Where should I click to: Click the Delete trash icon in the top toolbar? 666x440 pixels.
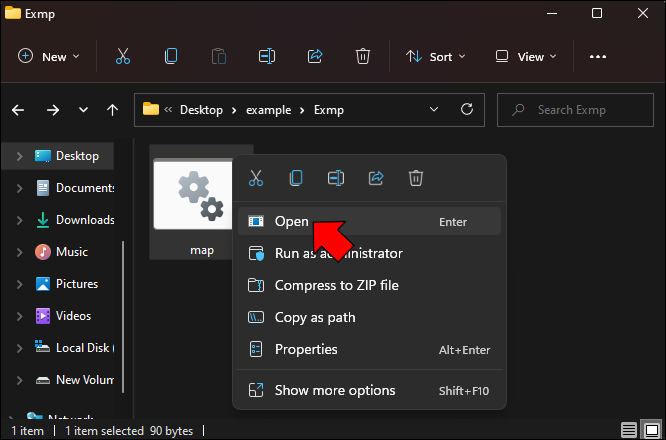click(x=364, y=57)
